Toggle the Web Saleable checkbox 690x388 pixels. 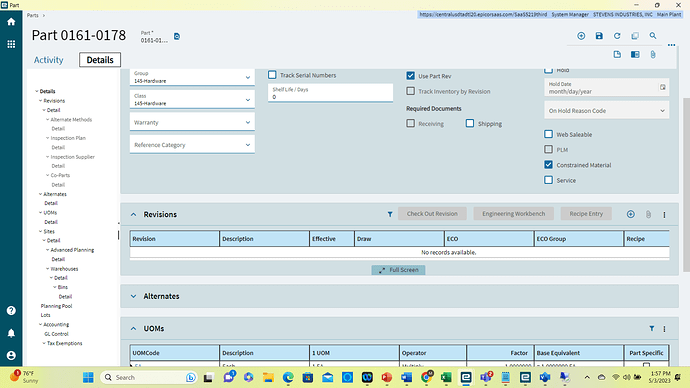tap(548, 134)
